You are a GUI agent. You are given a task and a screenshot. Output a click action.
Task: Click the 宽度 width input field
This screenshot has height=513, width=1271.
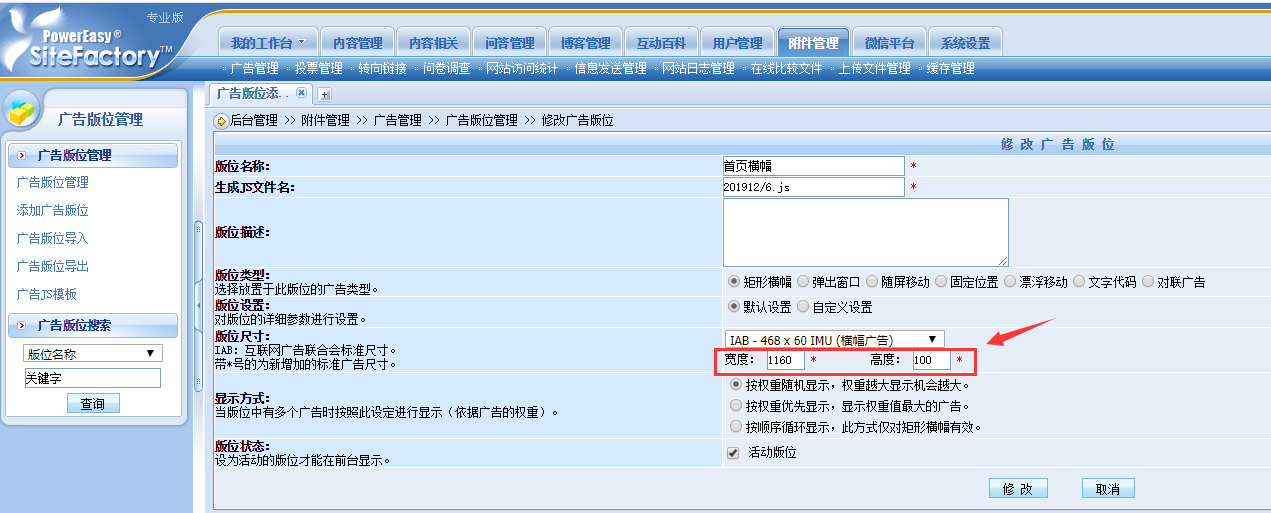(785, 360)
